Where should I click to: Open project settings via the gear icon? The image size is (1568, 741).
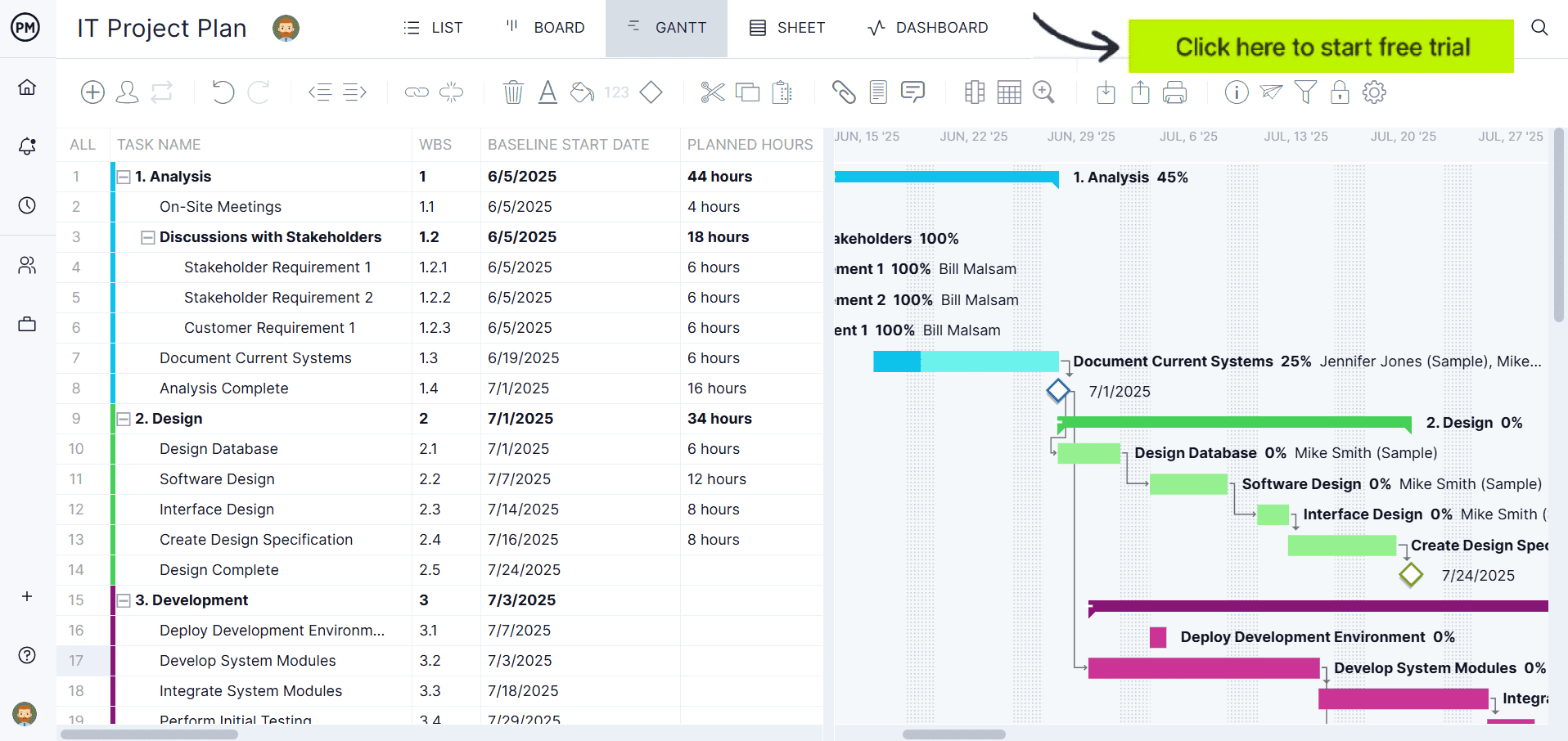pyautogui.click(x=1374, y=92)
